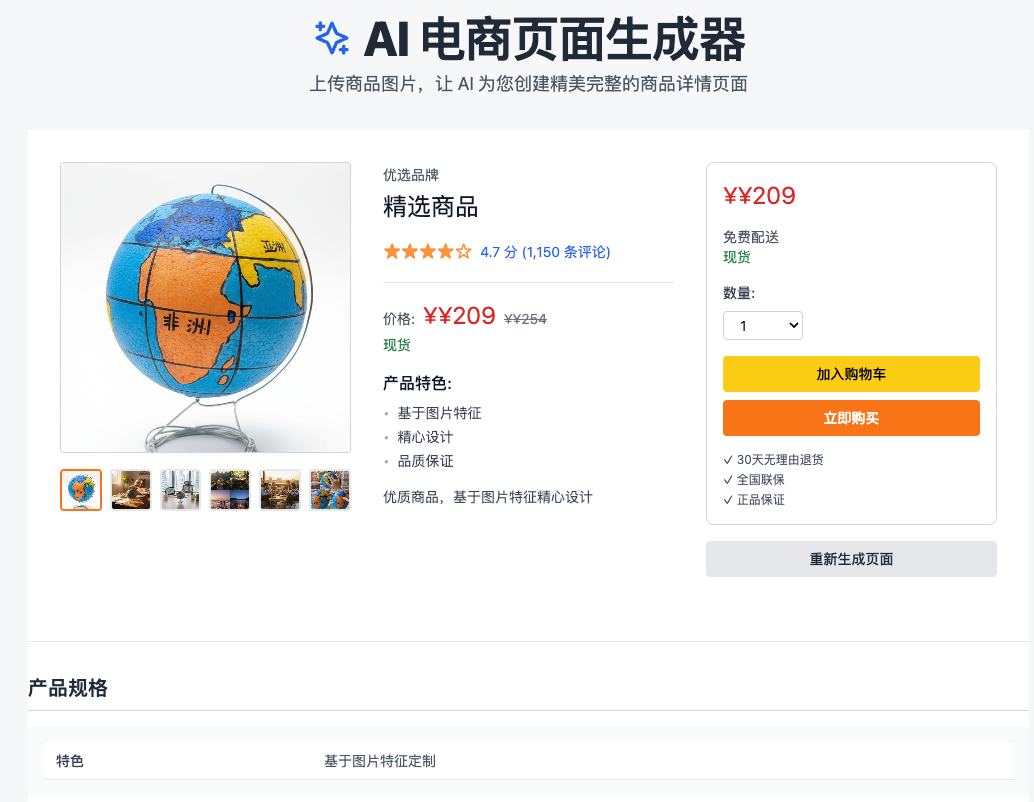
Task: Select the third thumbnail with office window
Action: (181, 490)
